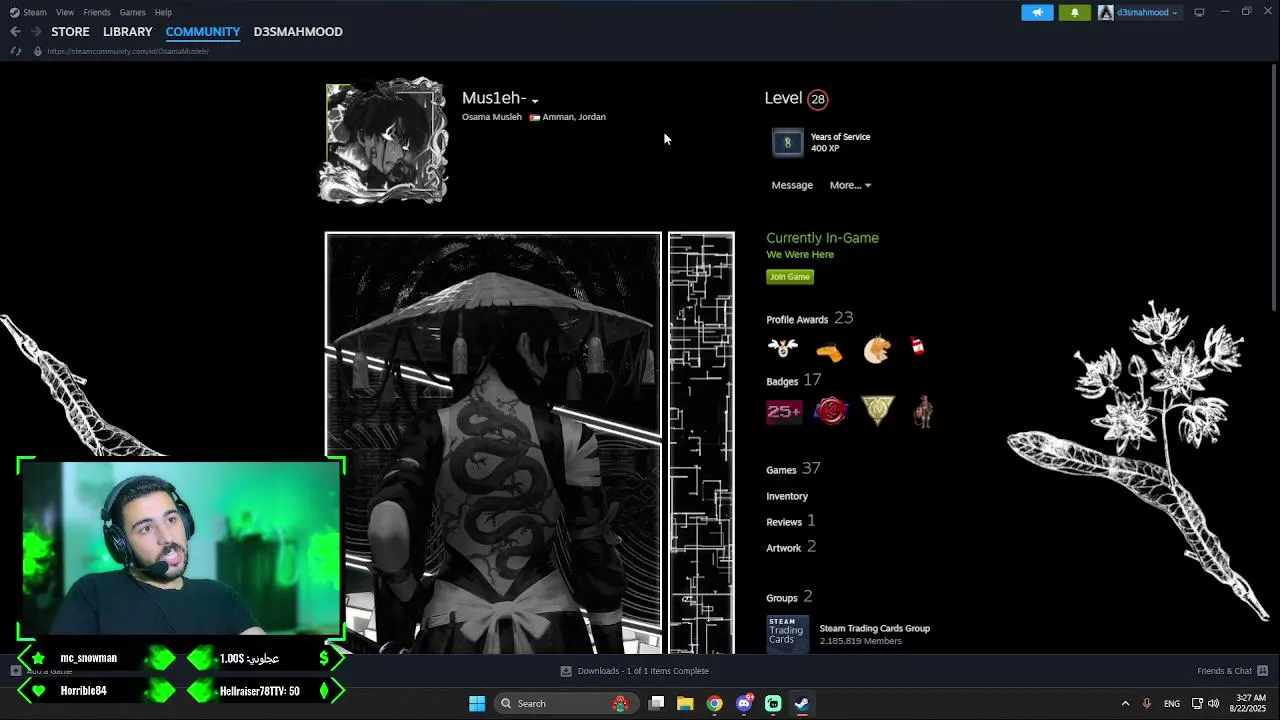
Task: Click the Level 28 badge
Action: point(818,99)
